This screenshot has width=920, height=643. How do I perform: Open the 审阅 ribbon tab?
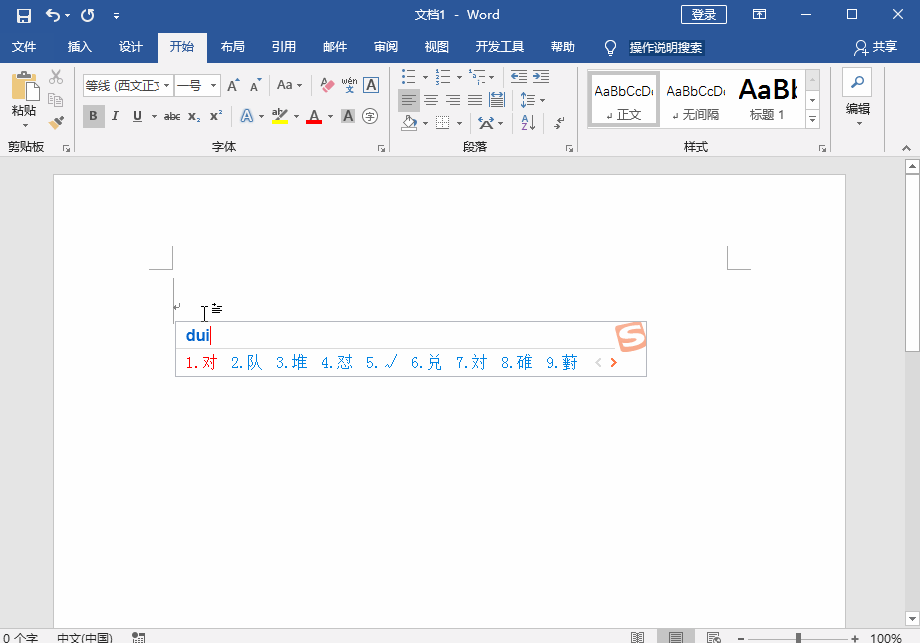coord(387,46)
